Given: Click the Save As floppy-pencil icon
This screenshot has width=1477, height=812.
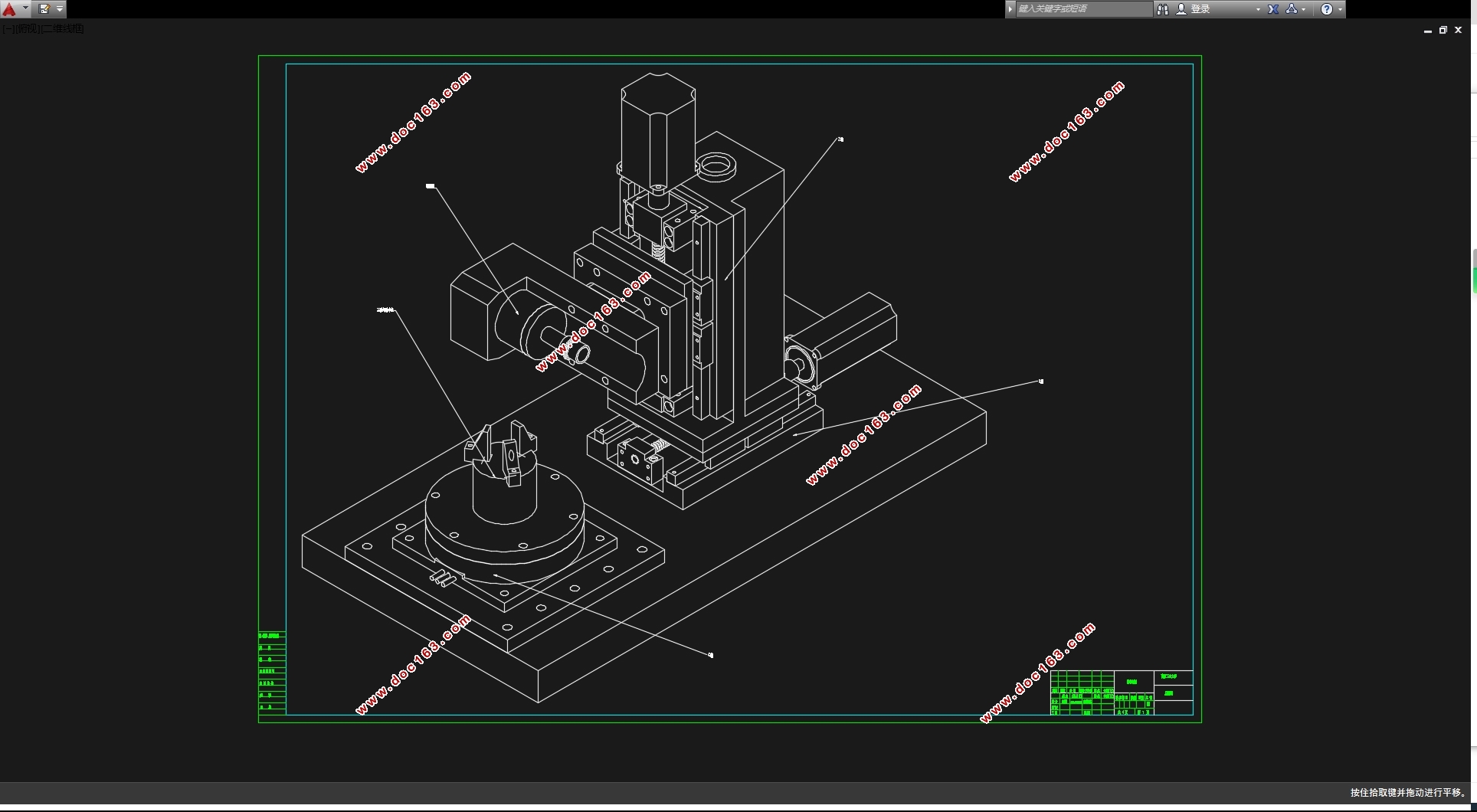Looking at the screenshot, I should pyautogui.click(x=44, y=9).
